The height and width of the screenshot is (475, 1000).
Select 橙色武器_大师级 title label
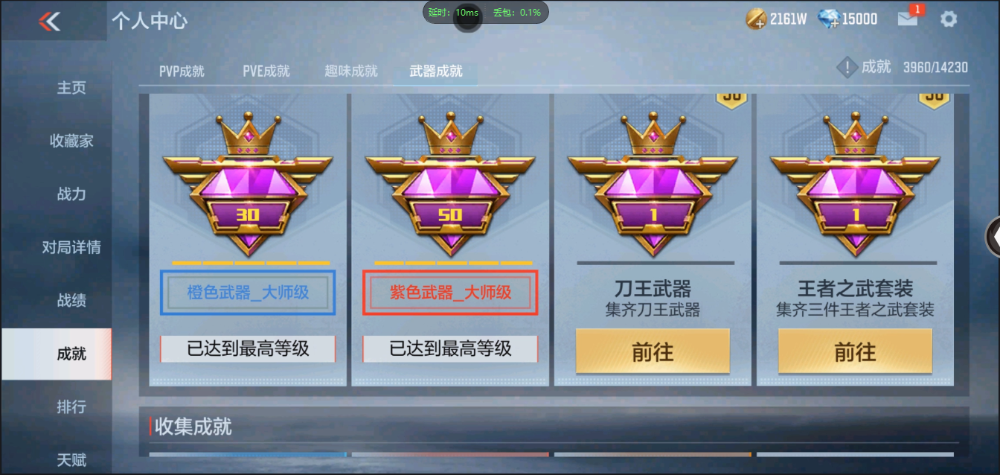pyautogui.click(x=248, y=293)
